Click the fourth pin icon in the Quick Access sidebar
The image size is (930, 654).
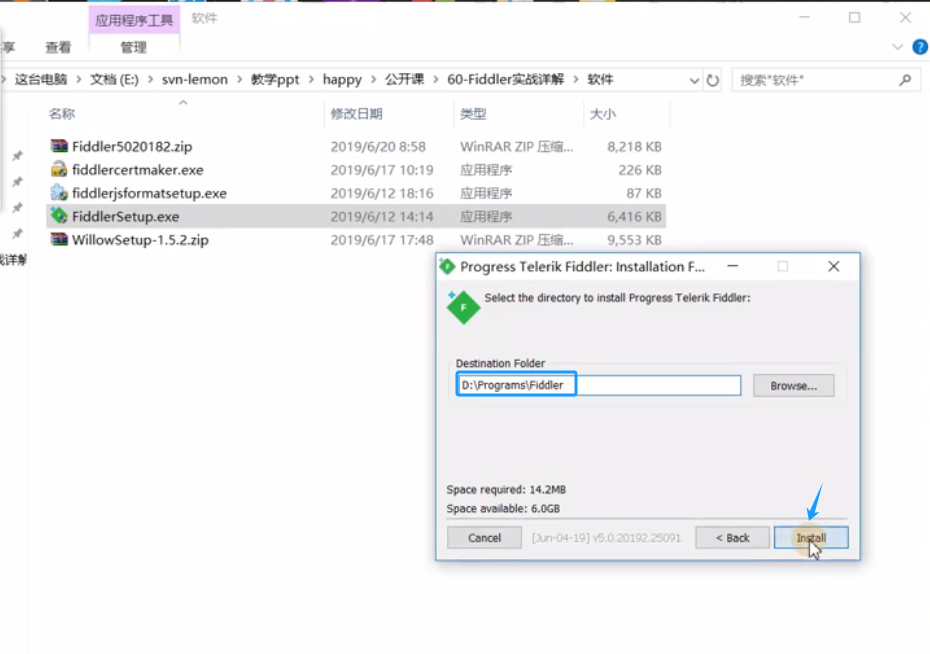pyautogui.click(x=17, y=234)
